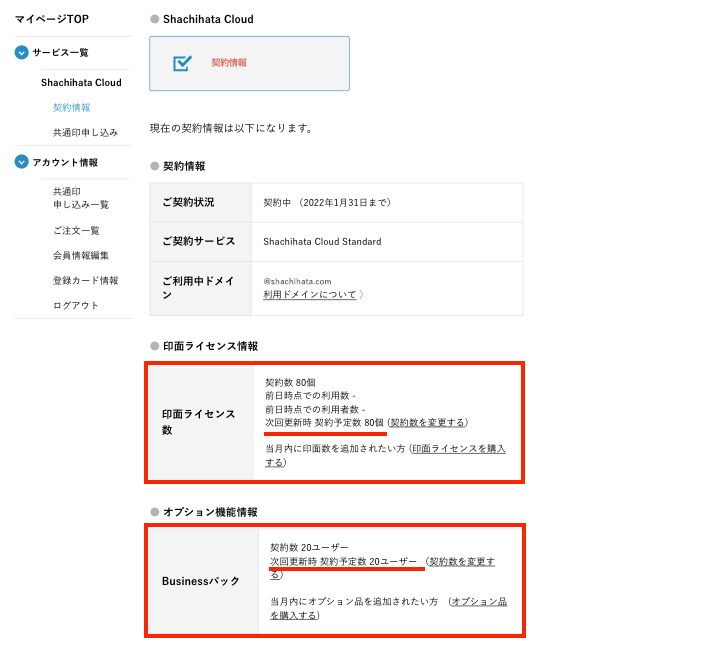
Task: Click the ご契約サービス row label
Action: point(198,241)
